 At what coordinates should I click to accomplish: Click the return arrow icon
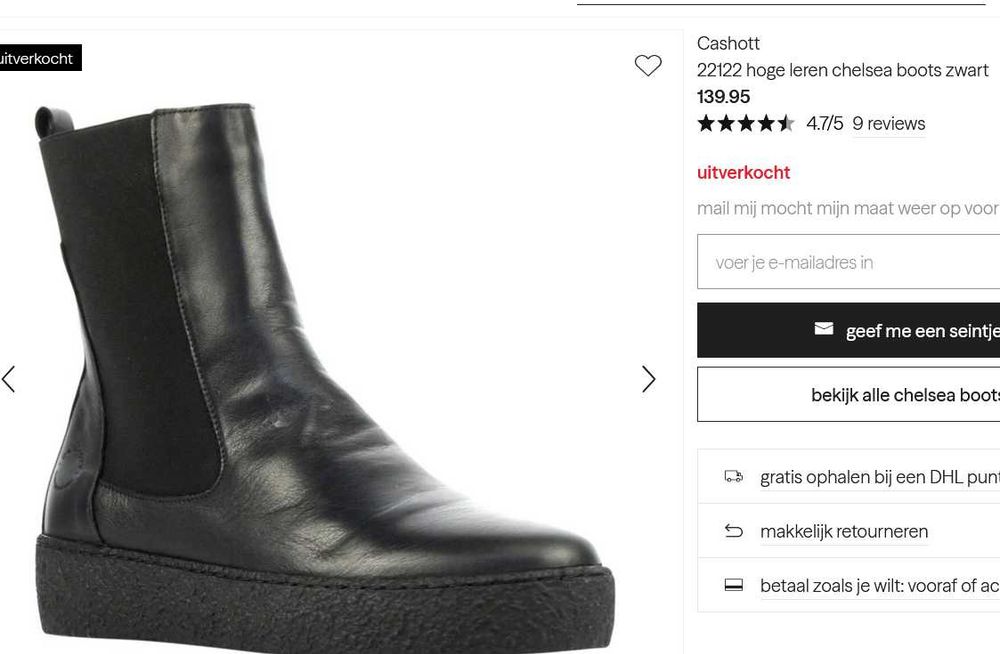(x=734, y=531)
